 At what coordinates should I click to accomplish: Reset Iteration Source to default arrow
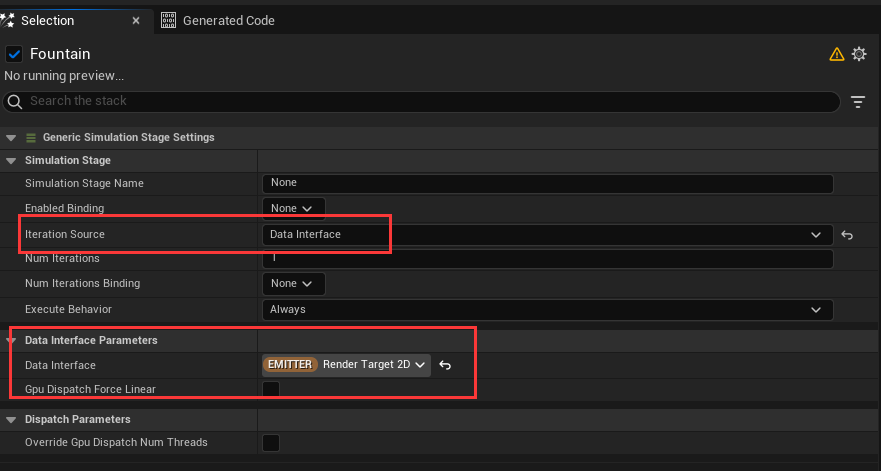click(847, 235)
